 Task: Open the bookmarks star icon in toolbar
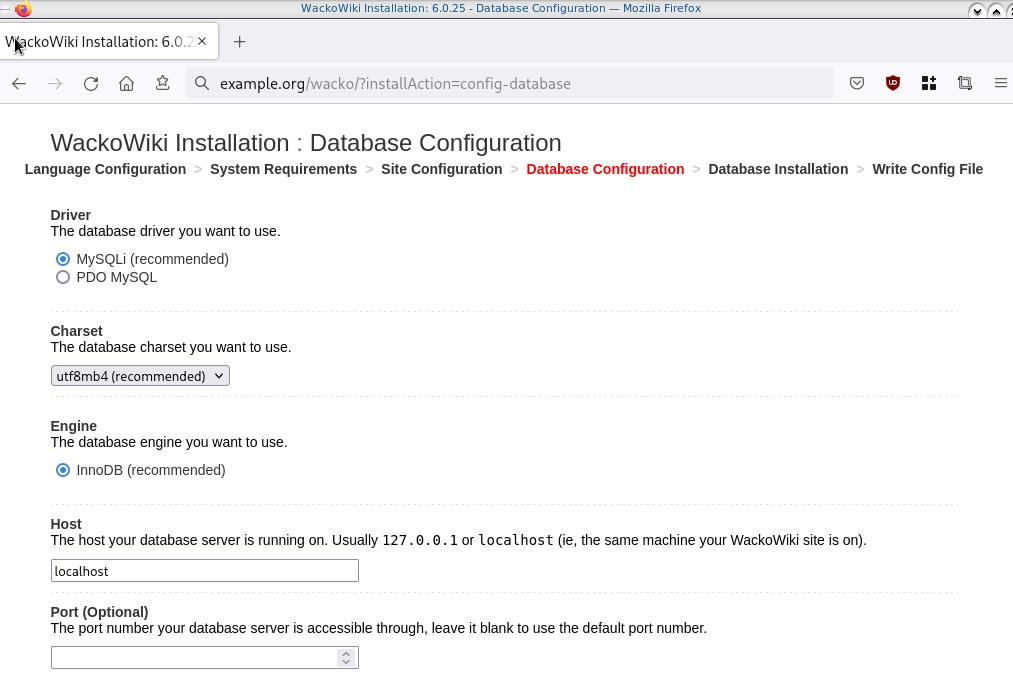click(x=162, y=84)
